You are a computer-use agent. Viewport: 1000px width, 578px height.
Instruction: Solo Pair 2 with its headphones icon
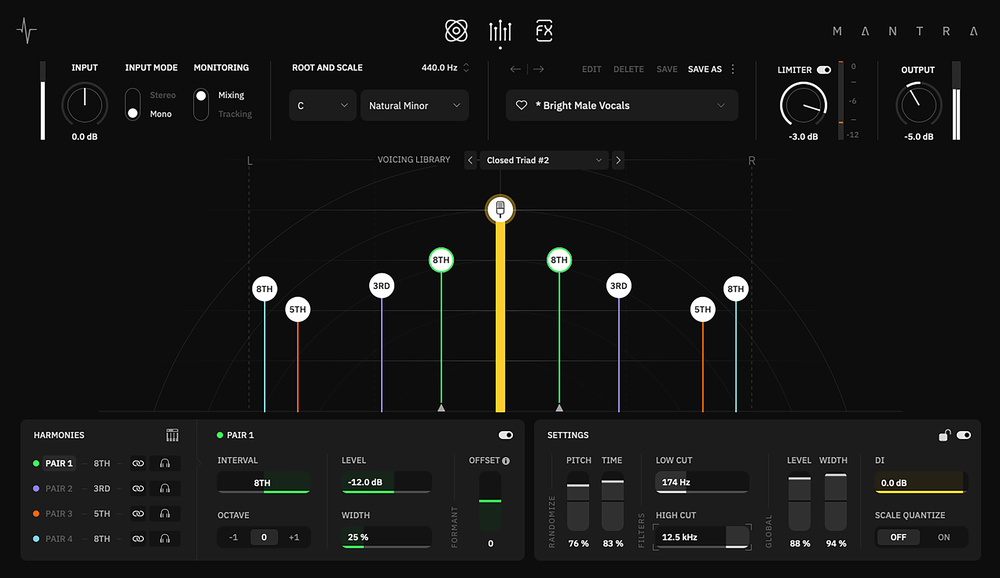click(165, 489)
